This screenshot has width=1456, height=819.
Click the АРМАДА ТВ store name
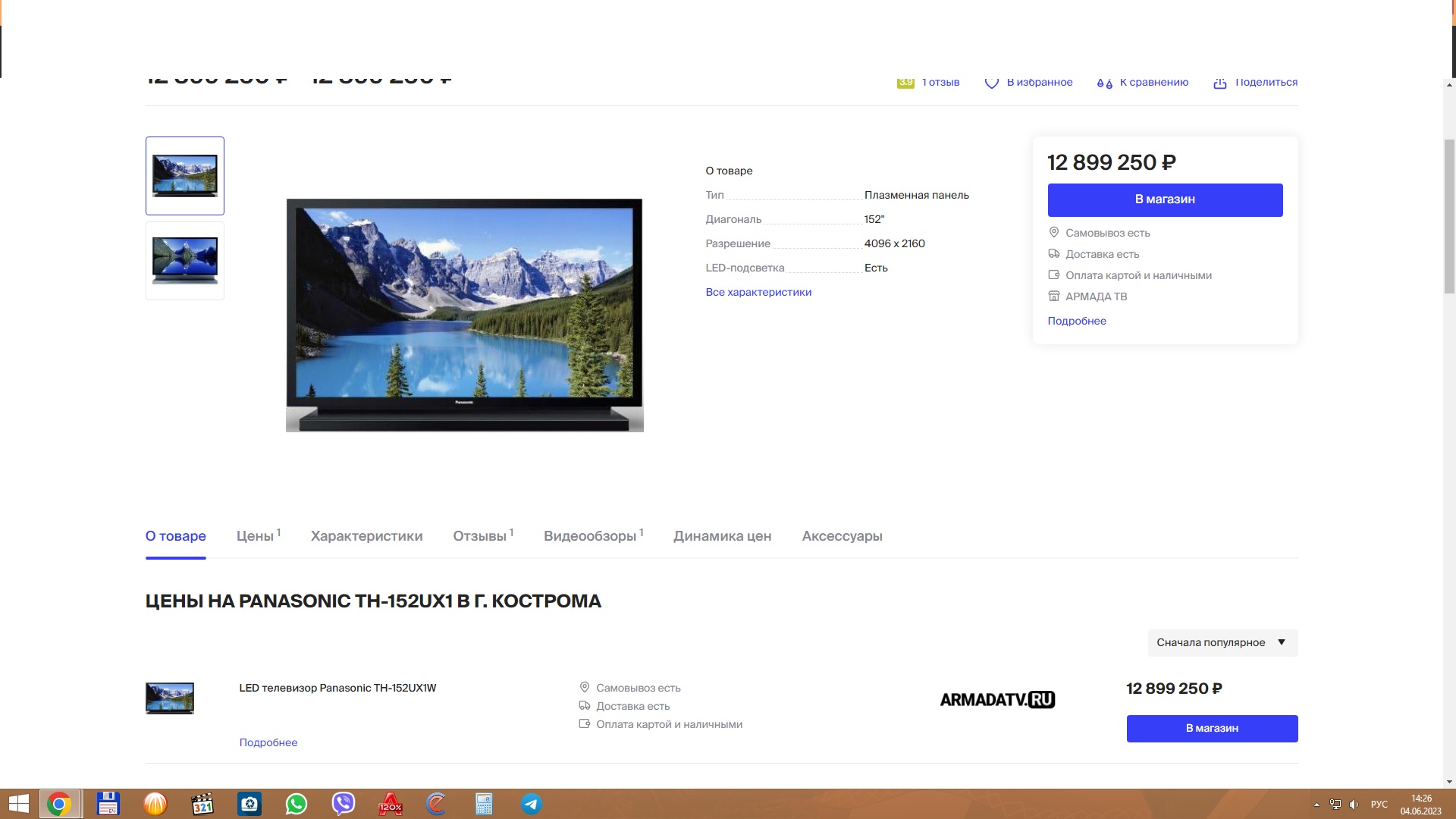point(1097,297)
